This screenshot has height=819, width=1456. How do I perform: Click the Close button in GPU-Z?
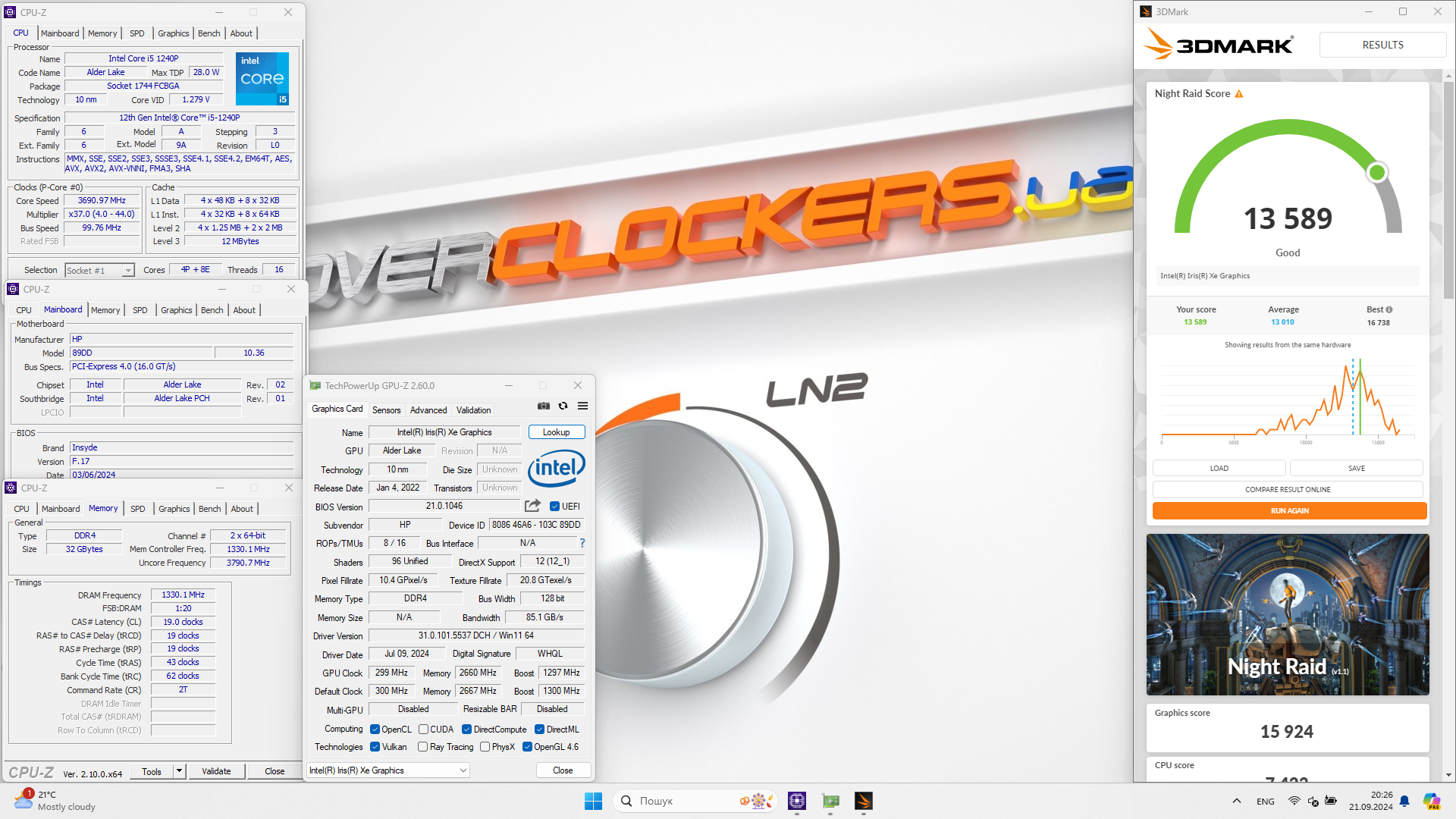tap(563, 770)
